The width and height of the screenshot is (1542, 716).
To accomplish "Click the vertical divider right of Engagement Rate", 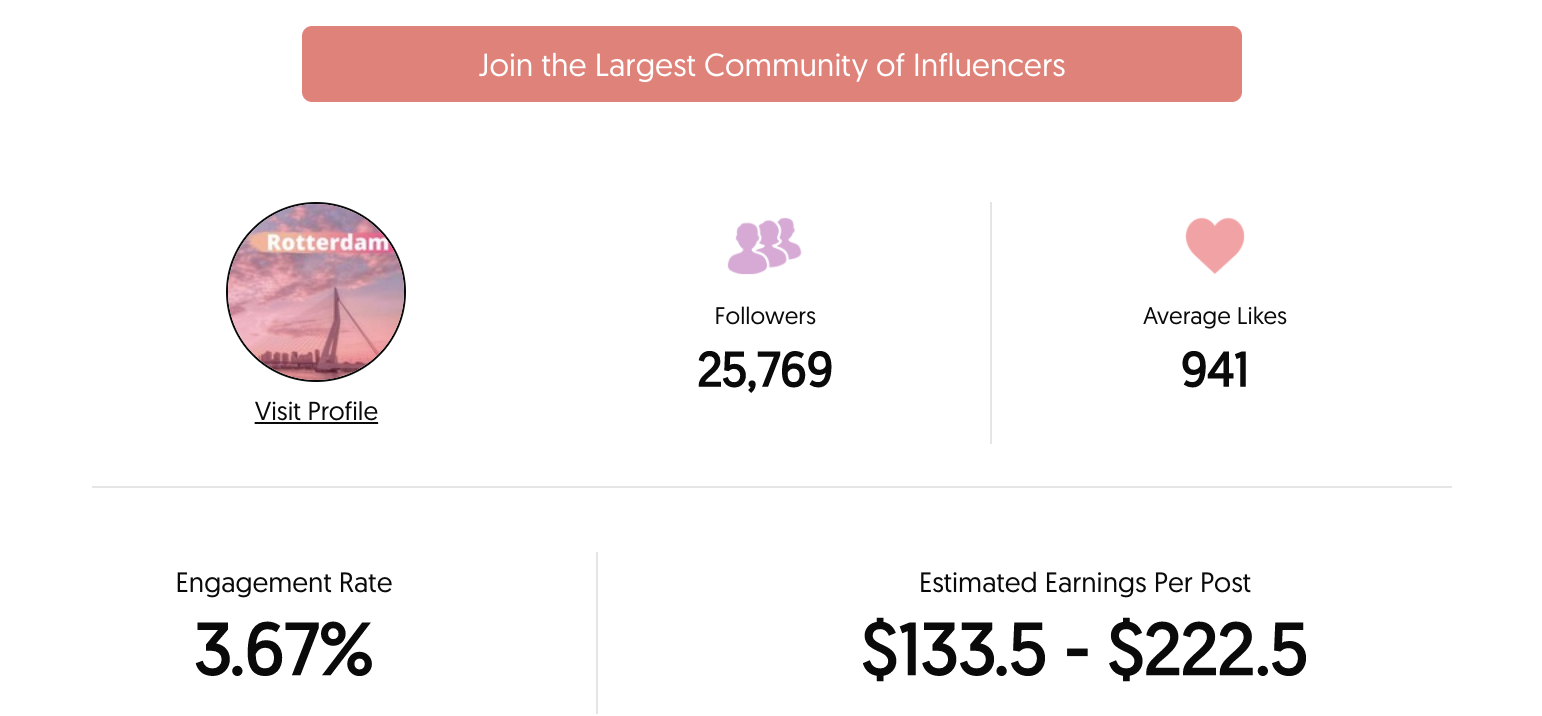I will tap(597, 632).
